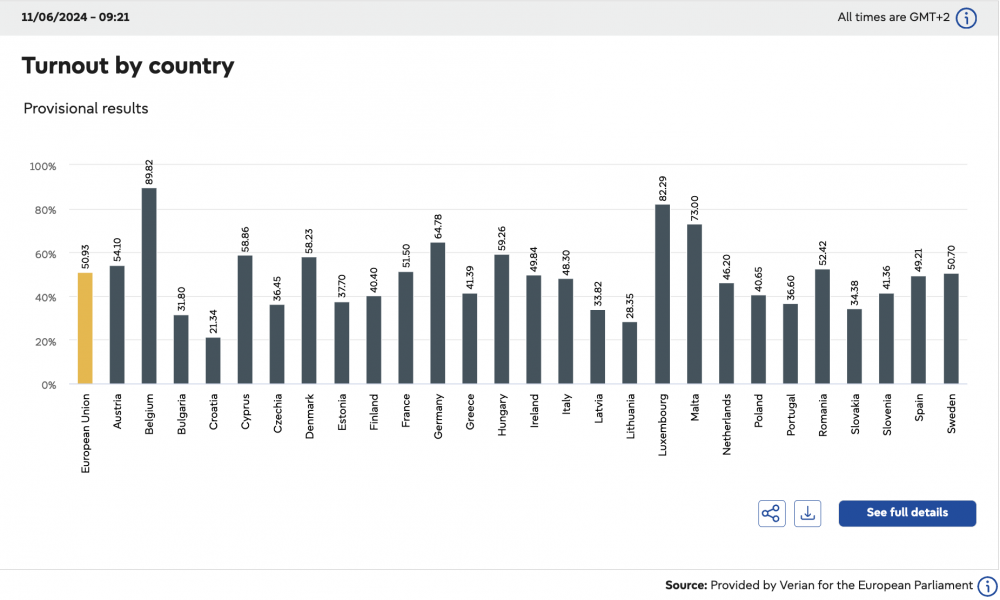Click the Sweden turnout bar
The width and height of the screenshot is (1000, 600).
[x=951, y=329]
